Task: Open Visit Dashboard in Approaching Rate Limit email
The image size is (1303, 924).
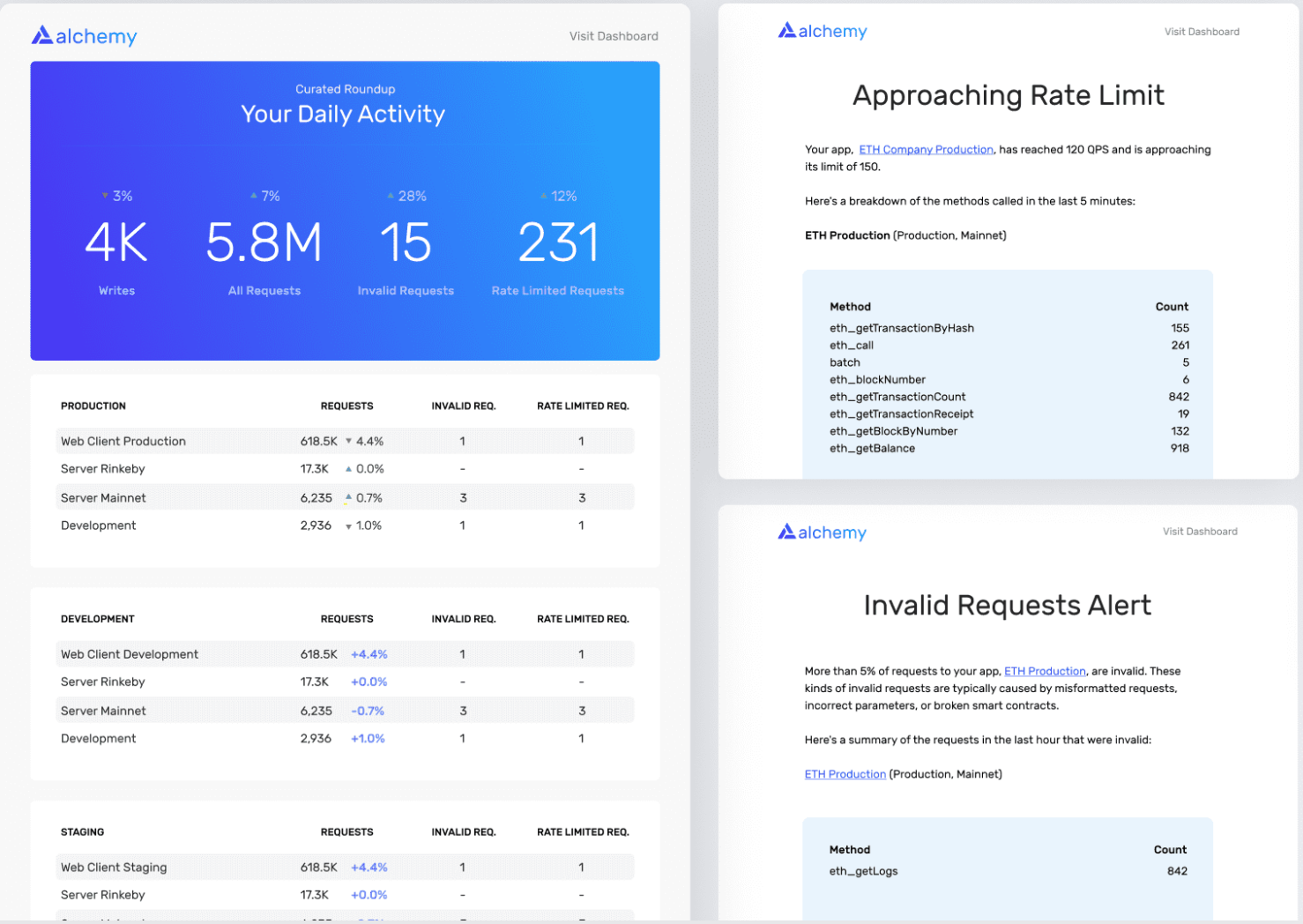Action: pyautogui.click(x=1201, y=32)
